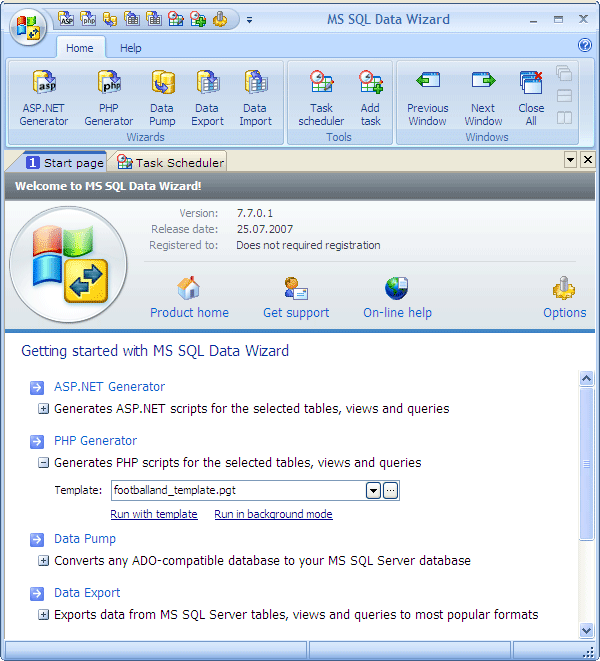Click large MS SQL Data Wizard logo

pyautogui.click(x=68, y=265)
